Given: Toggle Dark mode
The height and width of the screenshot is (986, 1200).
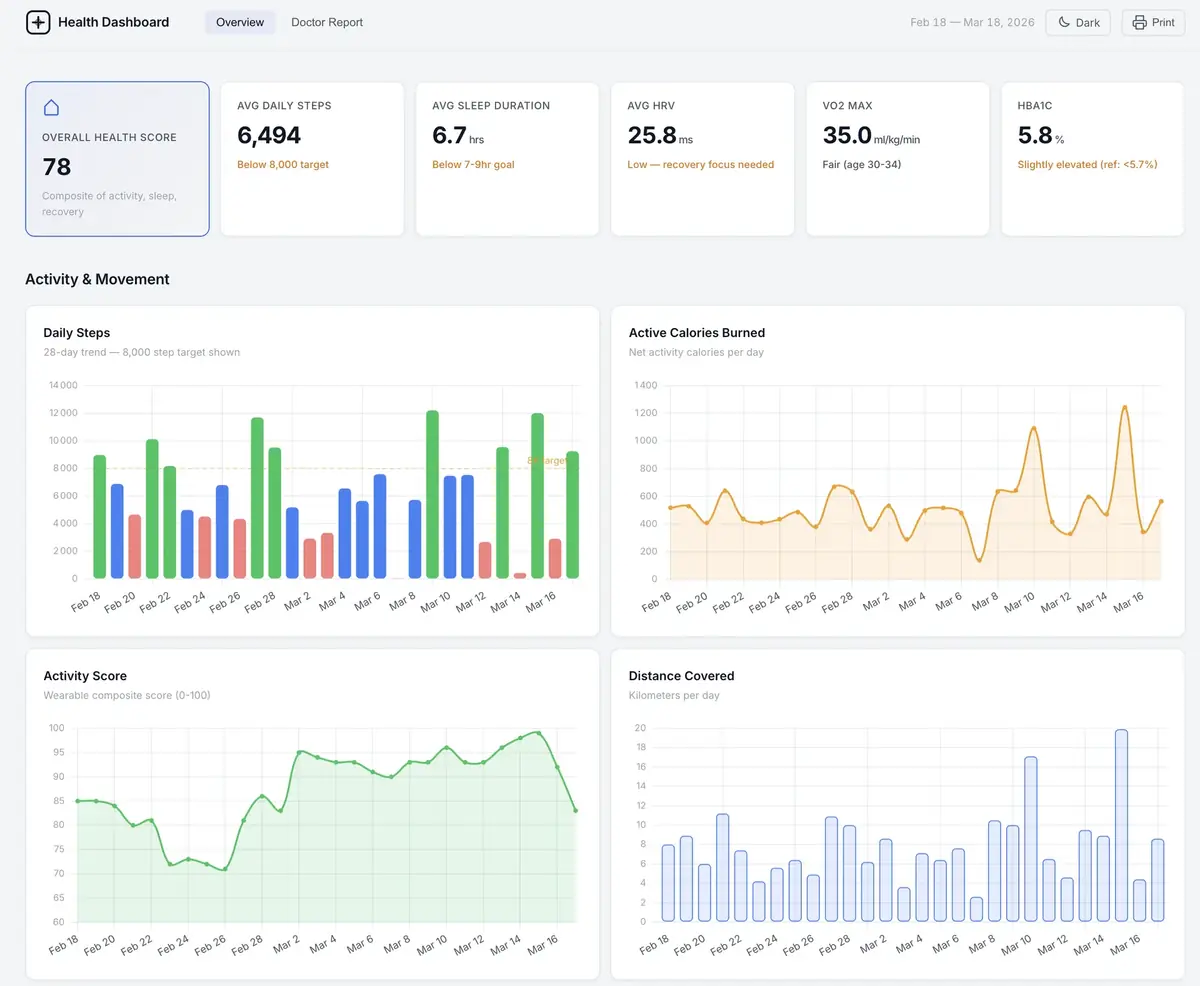Looking at the screenshot, I should pos(1078,22).
